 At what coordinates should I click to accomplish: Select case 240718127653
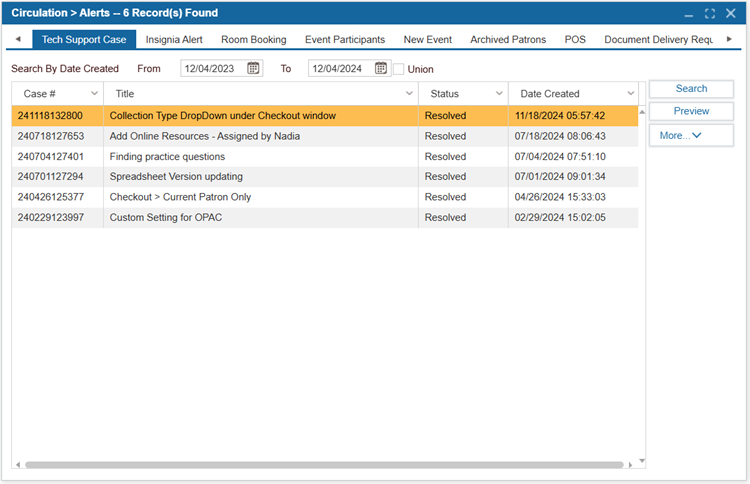(51, 136)
